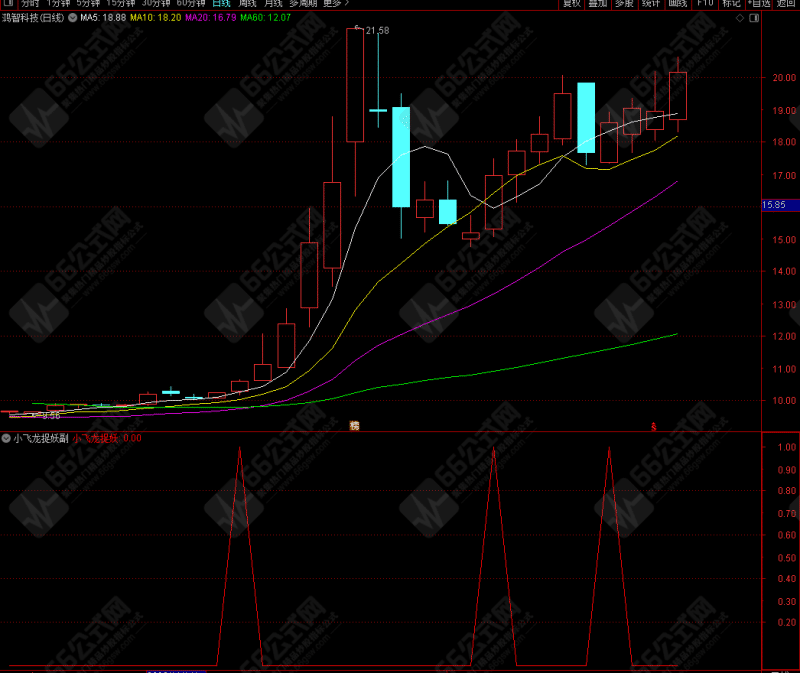
Task: Switch chart to 60分钟 period
Action: (x=191, y=3)
